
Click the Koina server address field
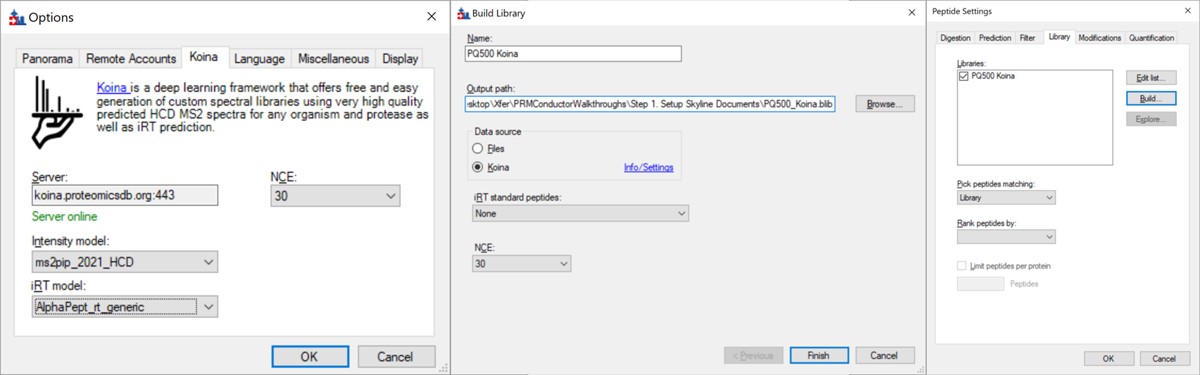124,195
